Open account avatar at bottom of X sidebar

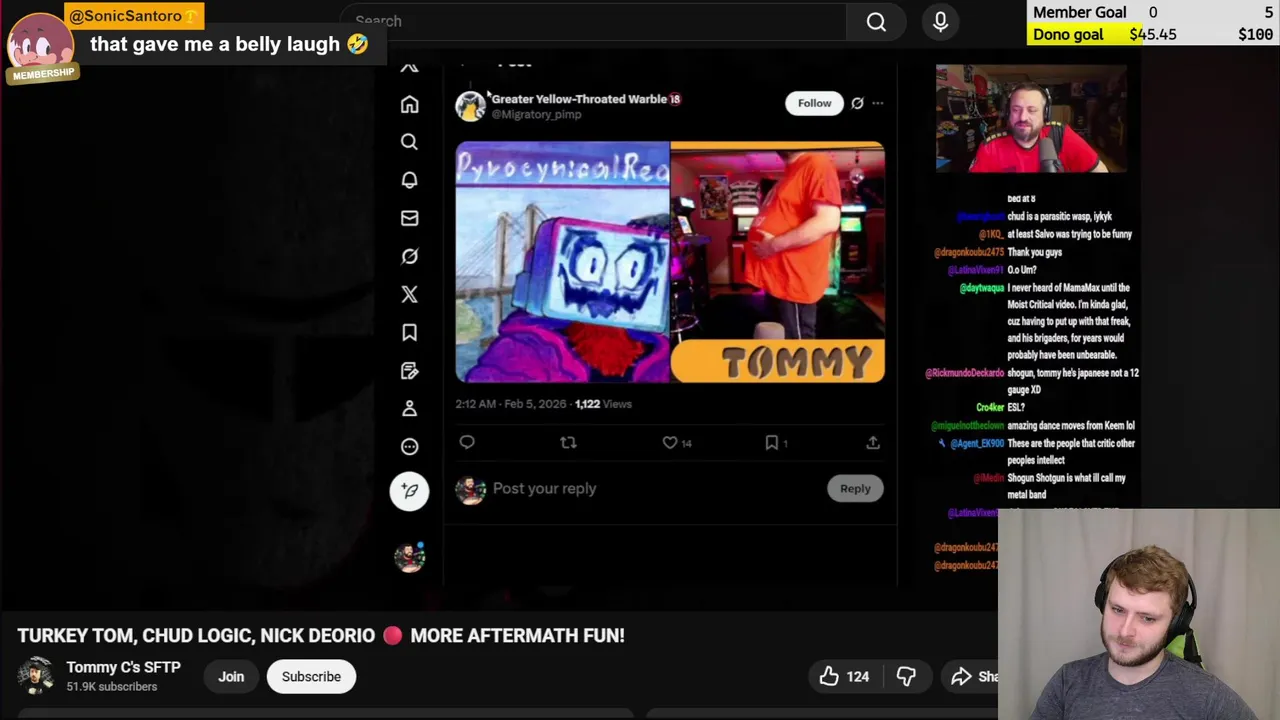(409, 557)
